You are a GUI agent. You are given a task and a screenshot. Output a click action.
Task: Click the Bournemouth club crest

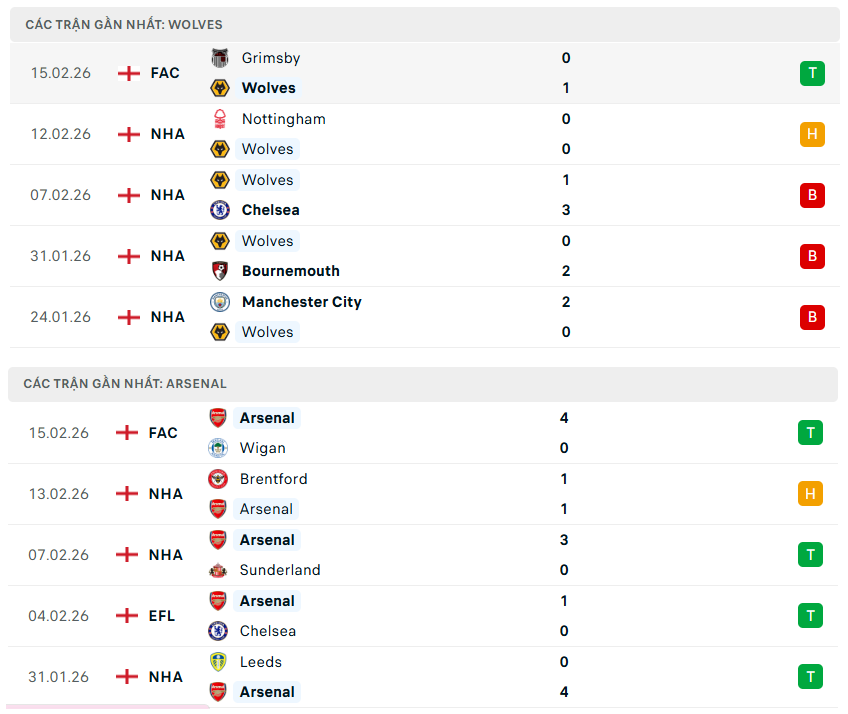tap(220, 271)
